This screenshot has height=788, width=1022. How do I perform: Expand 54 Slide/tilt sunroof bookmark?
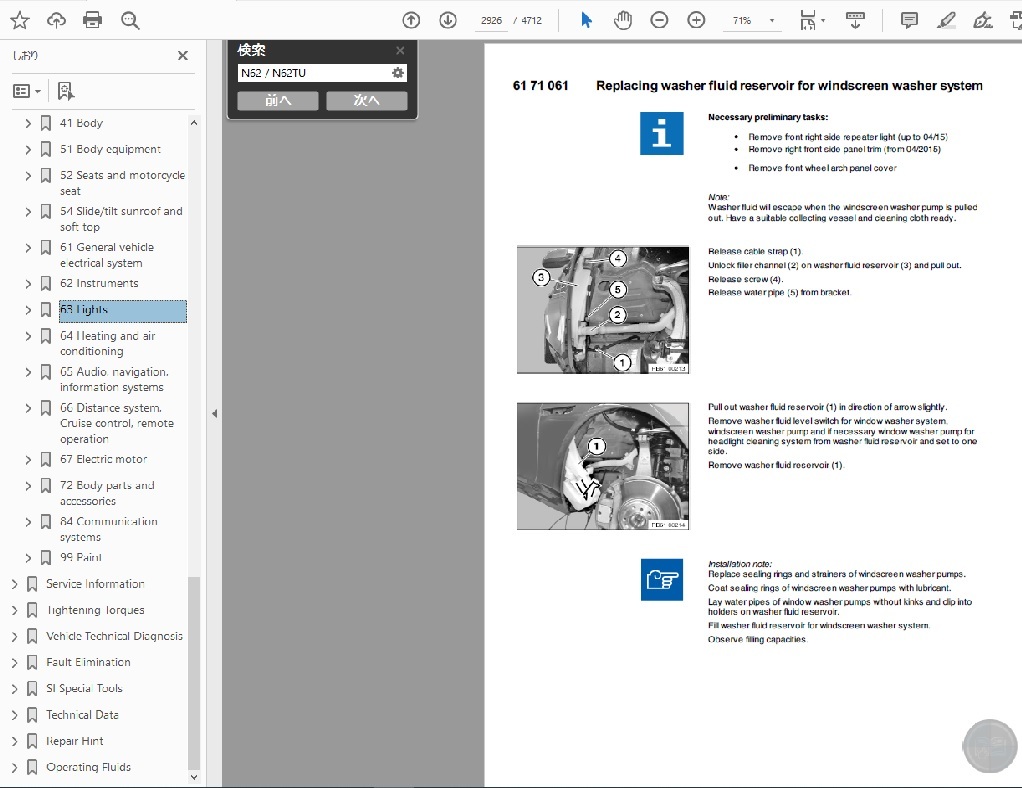click(x=27, y=212)
